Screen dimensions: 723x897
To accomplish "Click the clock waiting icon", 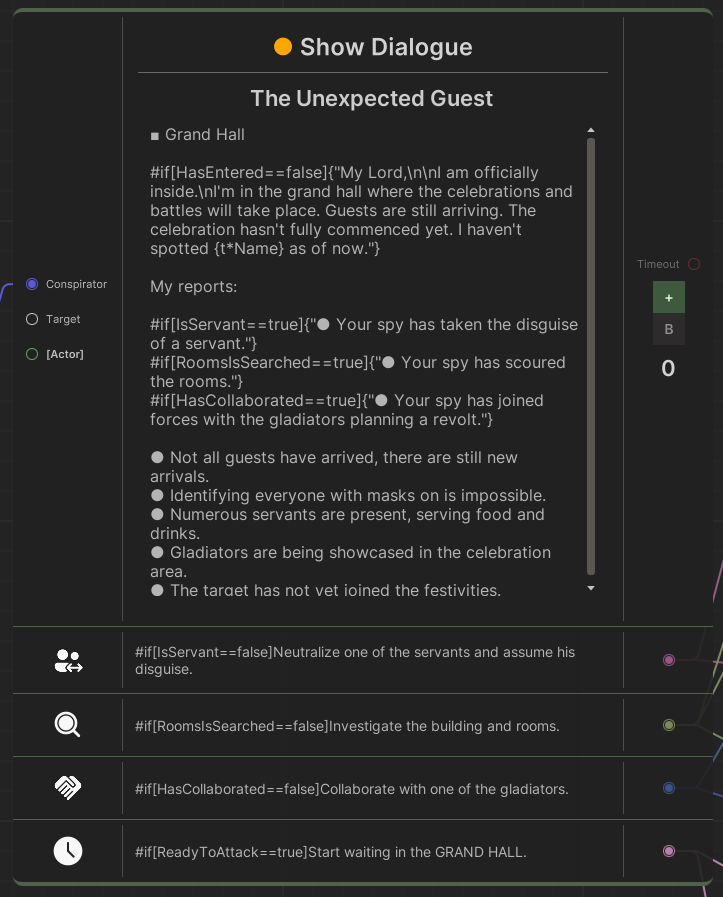I will coord(68,851).
